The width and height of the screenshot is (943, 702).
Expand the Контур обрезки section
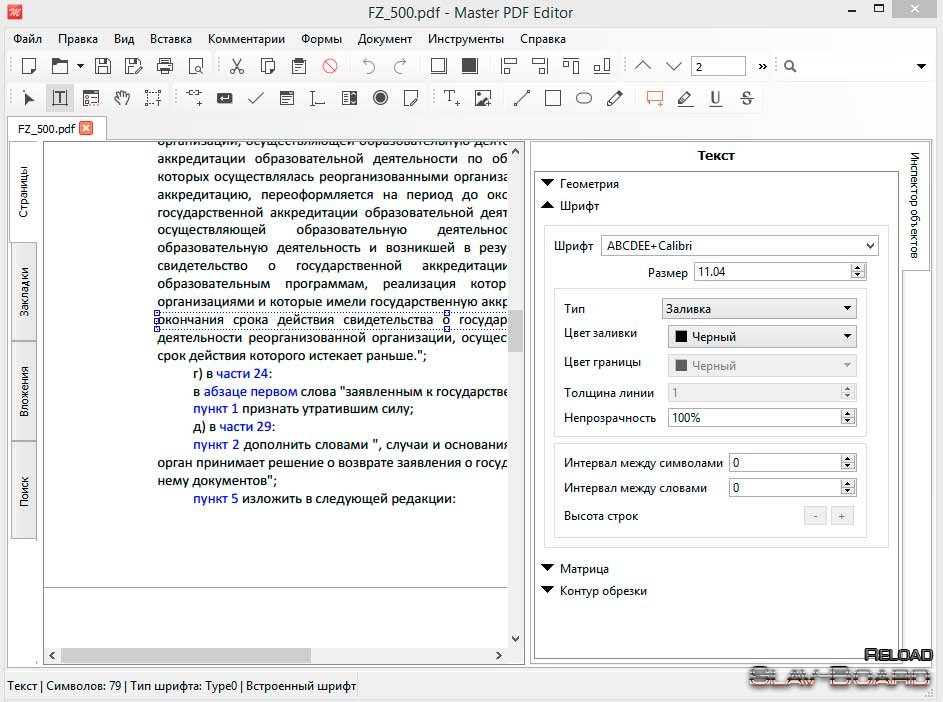point(548,591)
